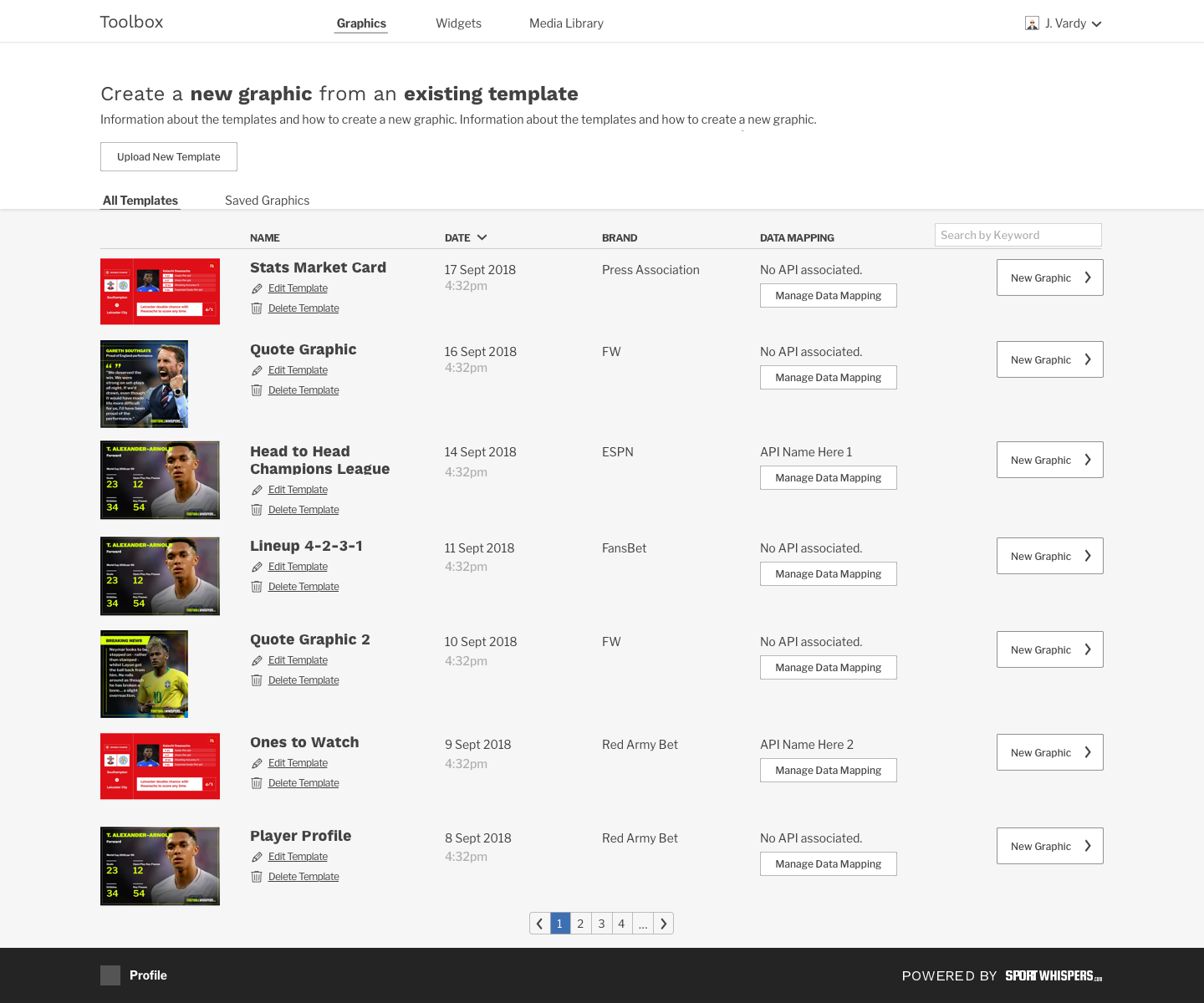Click Delete Template link for Lineup 4-2-3-1
1204x1003 pixels.
[304, 587]
